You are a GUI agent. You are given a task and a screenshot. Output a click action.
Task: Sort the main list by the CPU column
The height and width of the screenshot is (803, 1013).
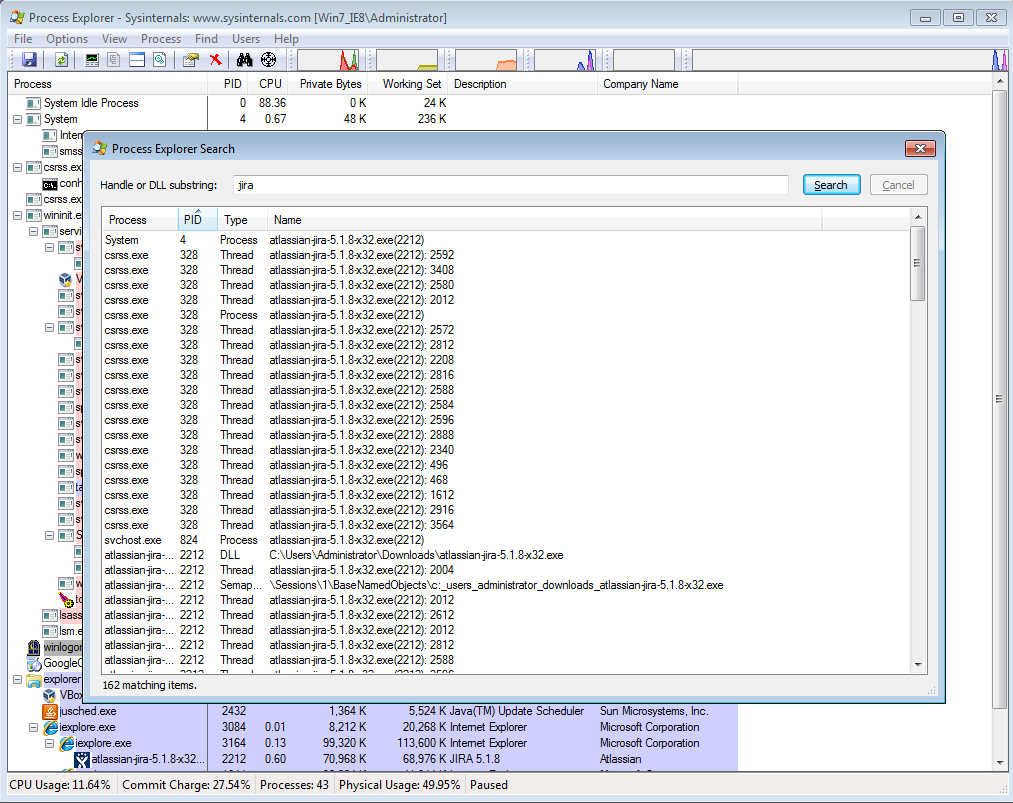point(269,84)
